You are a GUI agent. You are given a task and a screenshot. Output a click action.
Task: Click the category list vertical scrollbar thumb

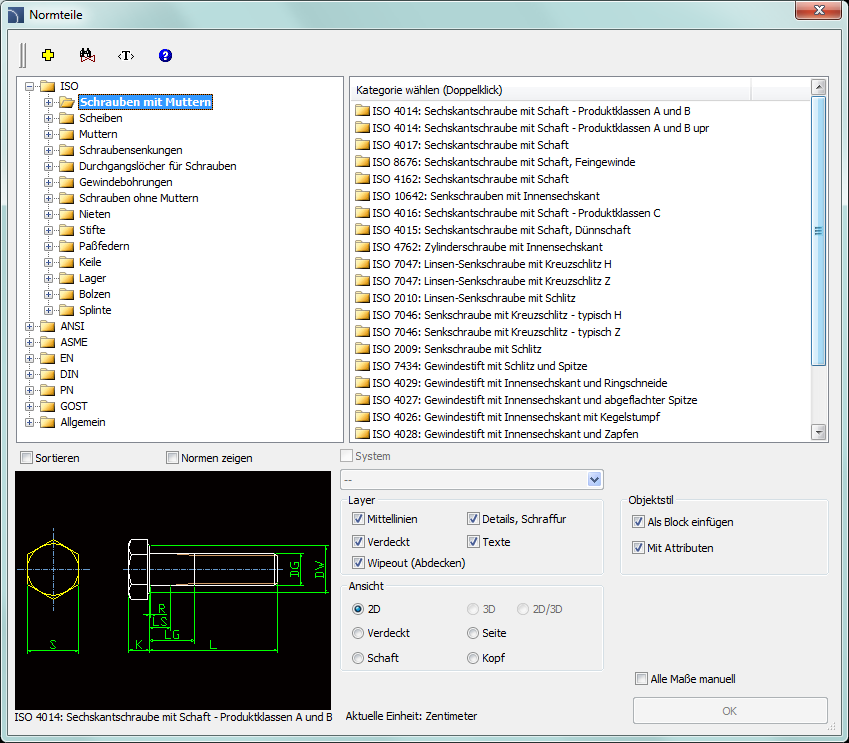[819, 230]
